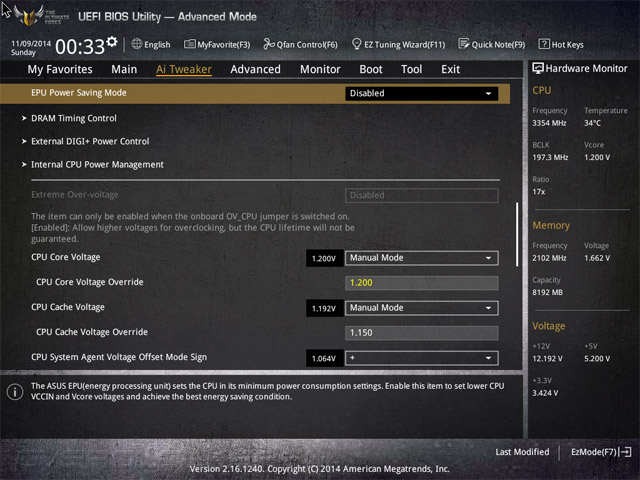
Task: Switch to My Favorites tab
Action: tap(60, 69)
